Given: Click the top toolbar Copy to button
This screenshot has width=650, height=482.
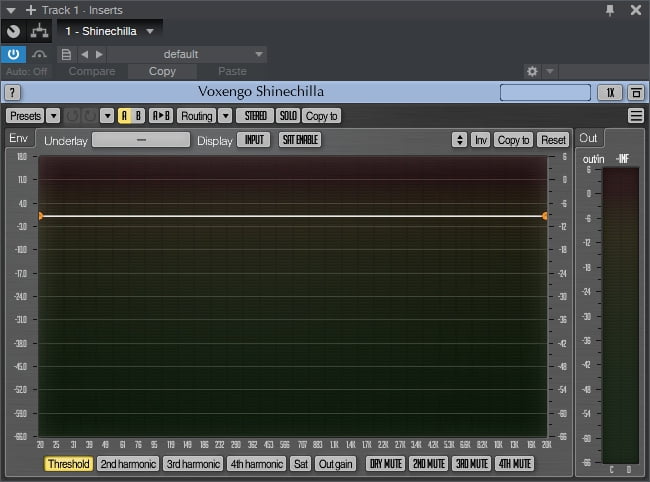Looking at the screenshot, I should pyautogui.click(x=322, y=116).
